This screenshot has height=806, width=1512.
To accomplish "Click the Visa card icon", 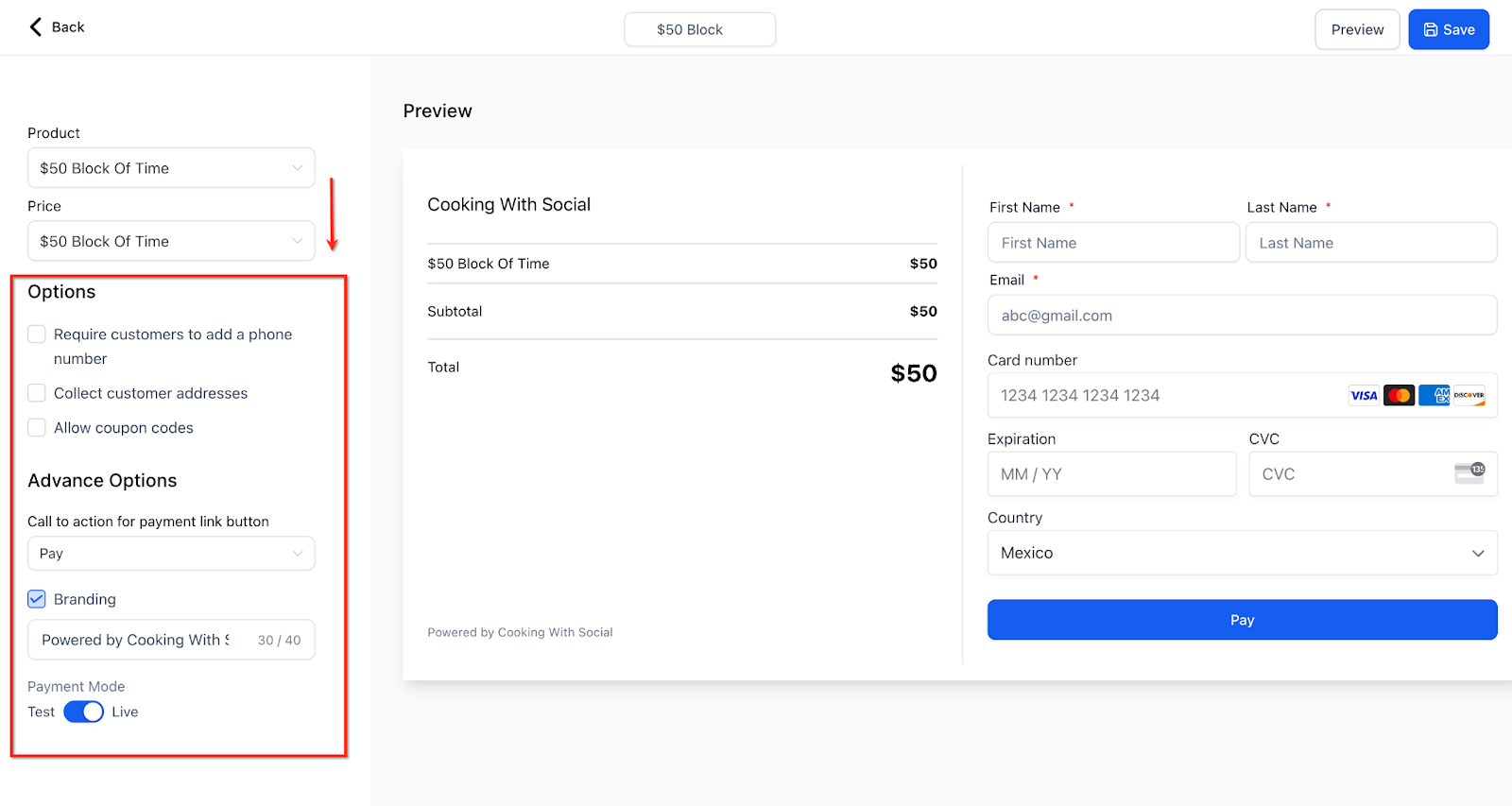I will point(1364,396).
